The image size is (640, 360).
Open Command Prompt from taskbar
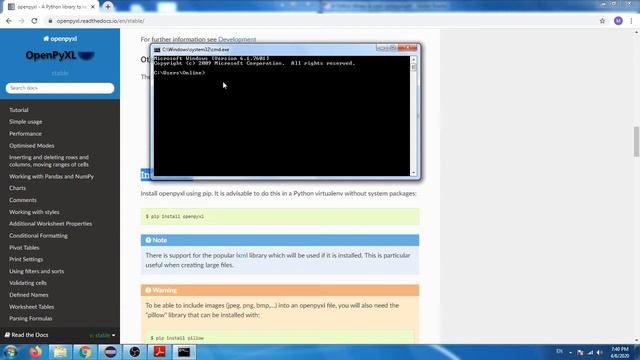tap(184, 352)
